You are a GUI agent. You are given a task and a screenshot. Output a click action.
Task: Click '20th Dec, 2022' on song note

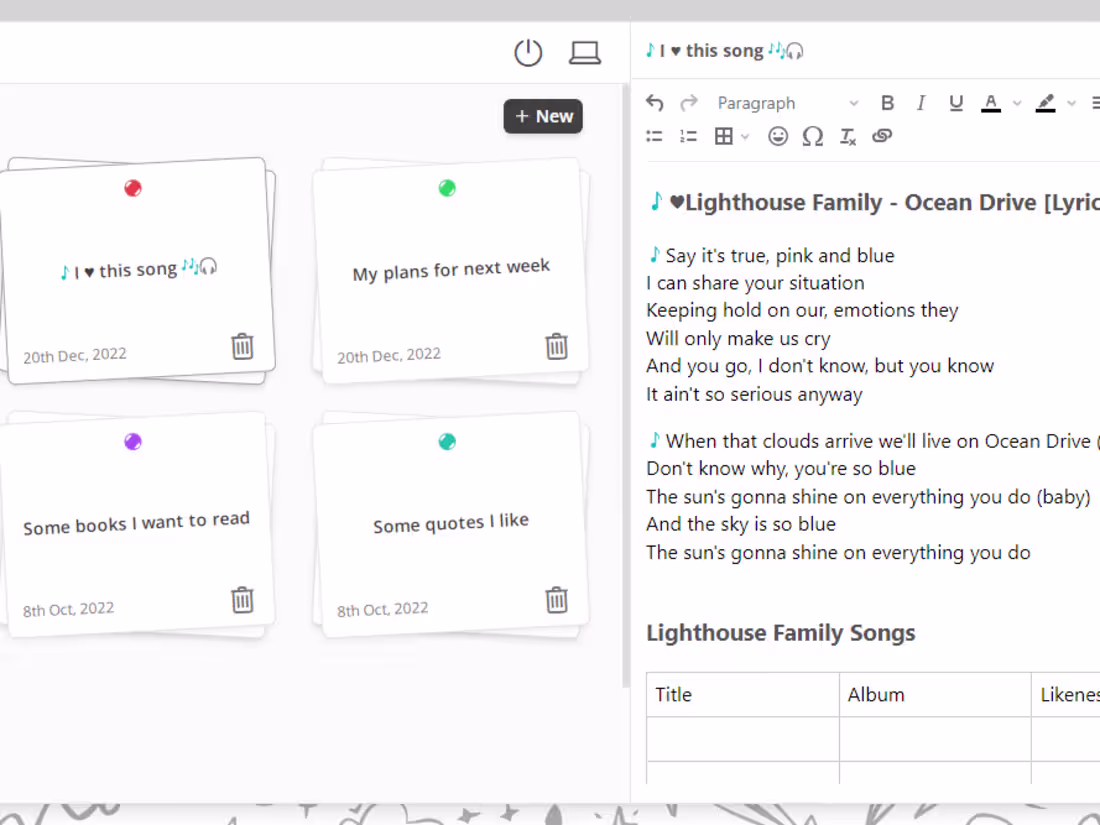point(75,355)
